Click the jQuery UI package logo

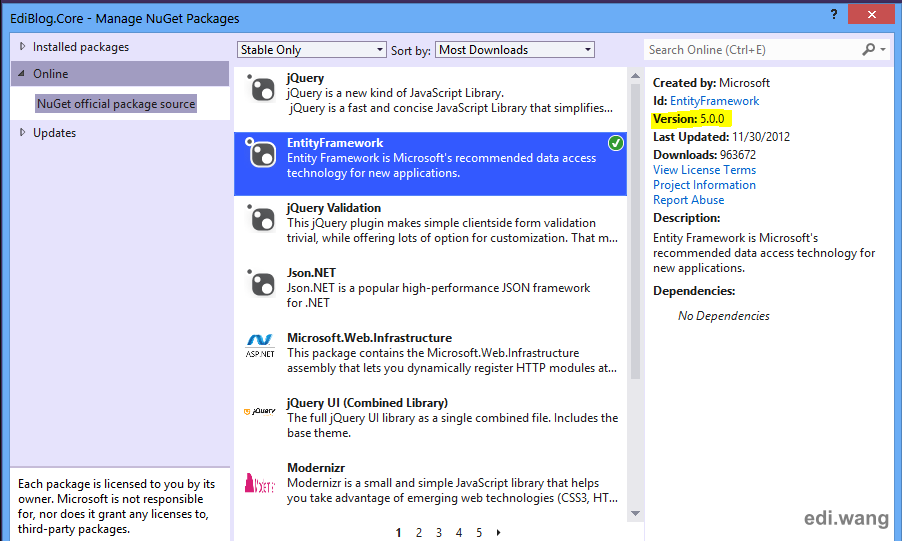pyautogui.click(x=260, y=411)
